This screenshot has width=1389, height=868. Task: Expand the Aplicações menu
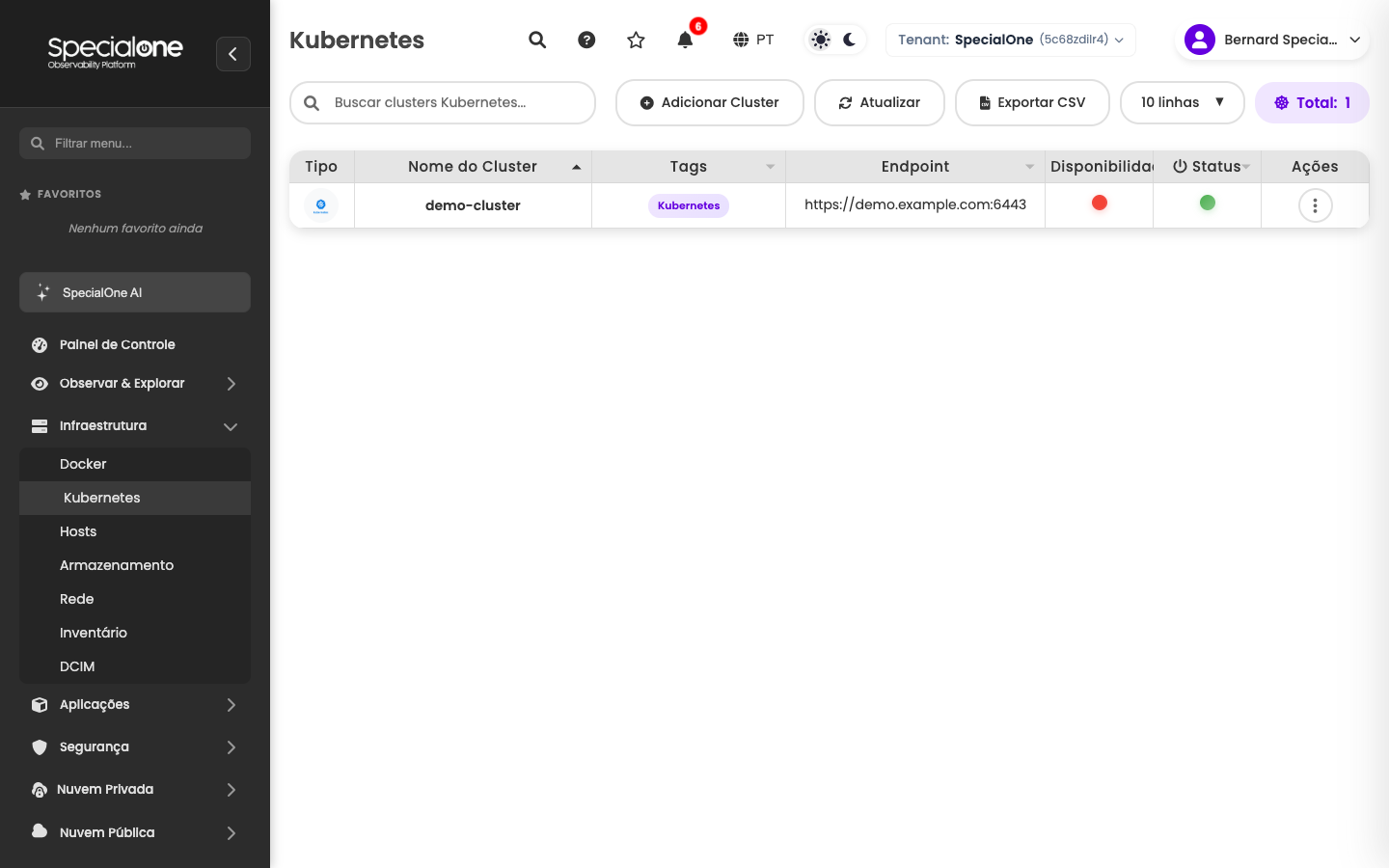click(135, 705)
